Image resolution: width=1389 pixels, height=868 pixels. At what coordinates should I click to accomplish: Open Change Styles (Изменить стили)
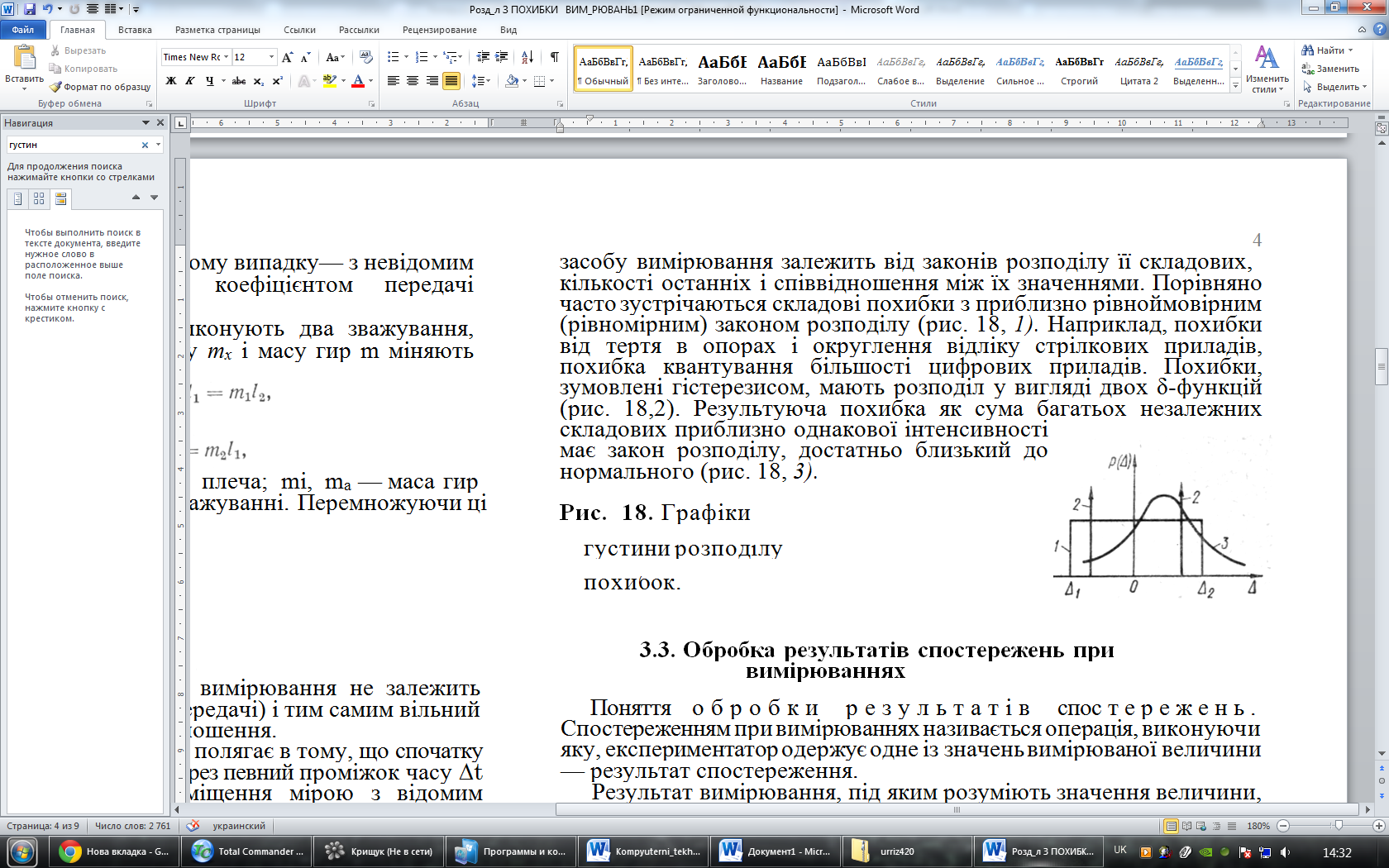pos(1267,70)
